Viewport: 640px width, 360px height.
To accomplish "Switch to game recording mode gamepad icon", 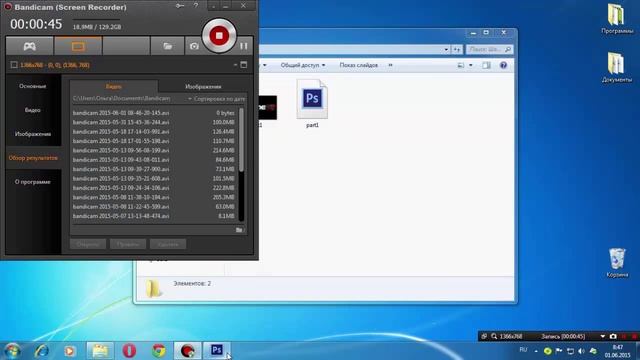I will coord(29,46).
